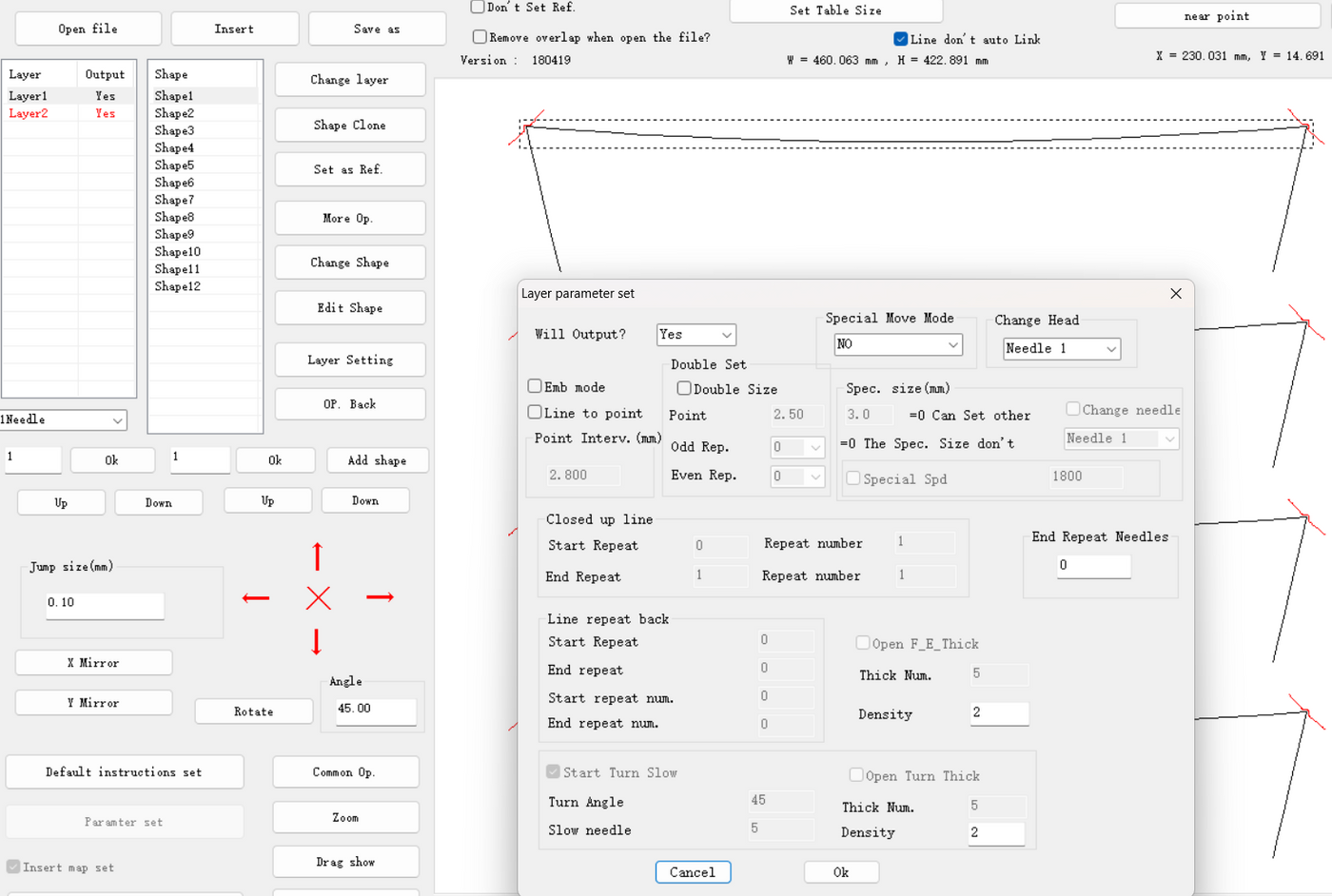Viewport: 1332px width, 896px height.
Task: Enable the Emb mode checkbox
Action: coord(536,386)
